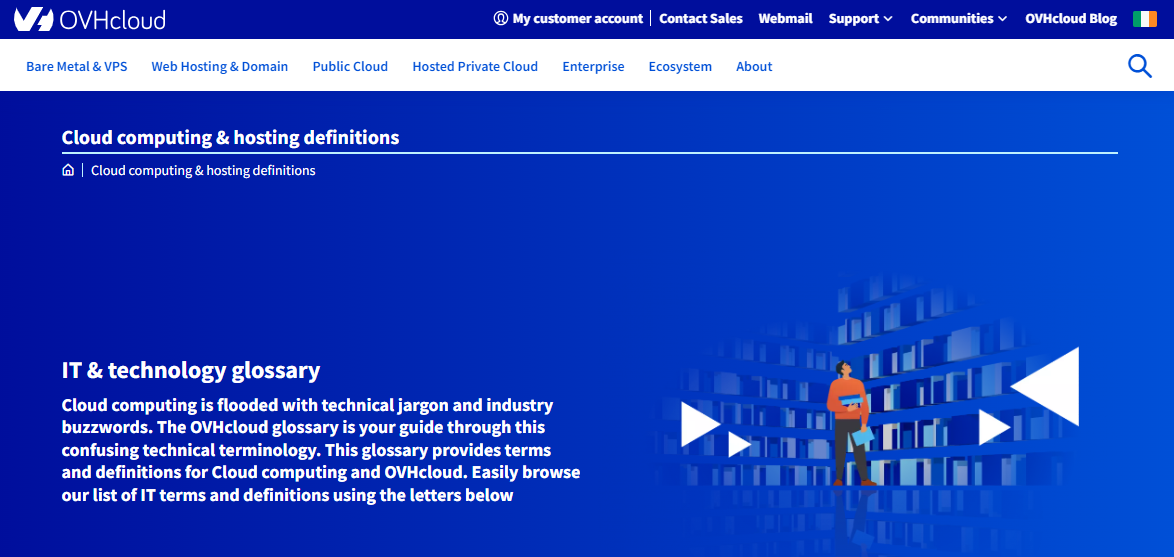Open Public Cloud menu
1174x557 pixels.
pyautogui.click(x=350, y=66)
